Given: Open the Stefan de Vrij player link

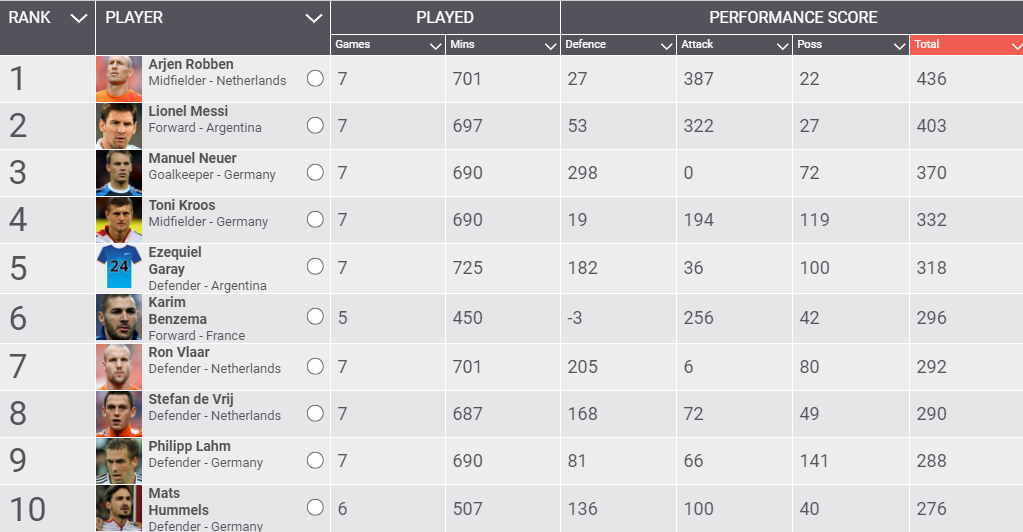Looking at the screenshot, I should (x=191, y=399).
